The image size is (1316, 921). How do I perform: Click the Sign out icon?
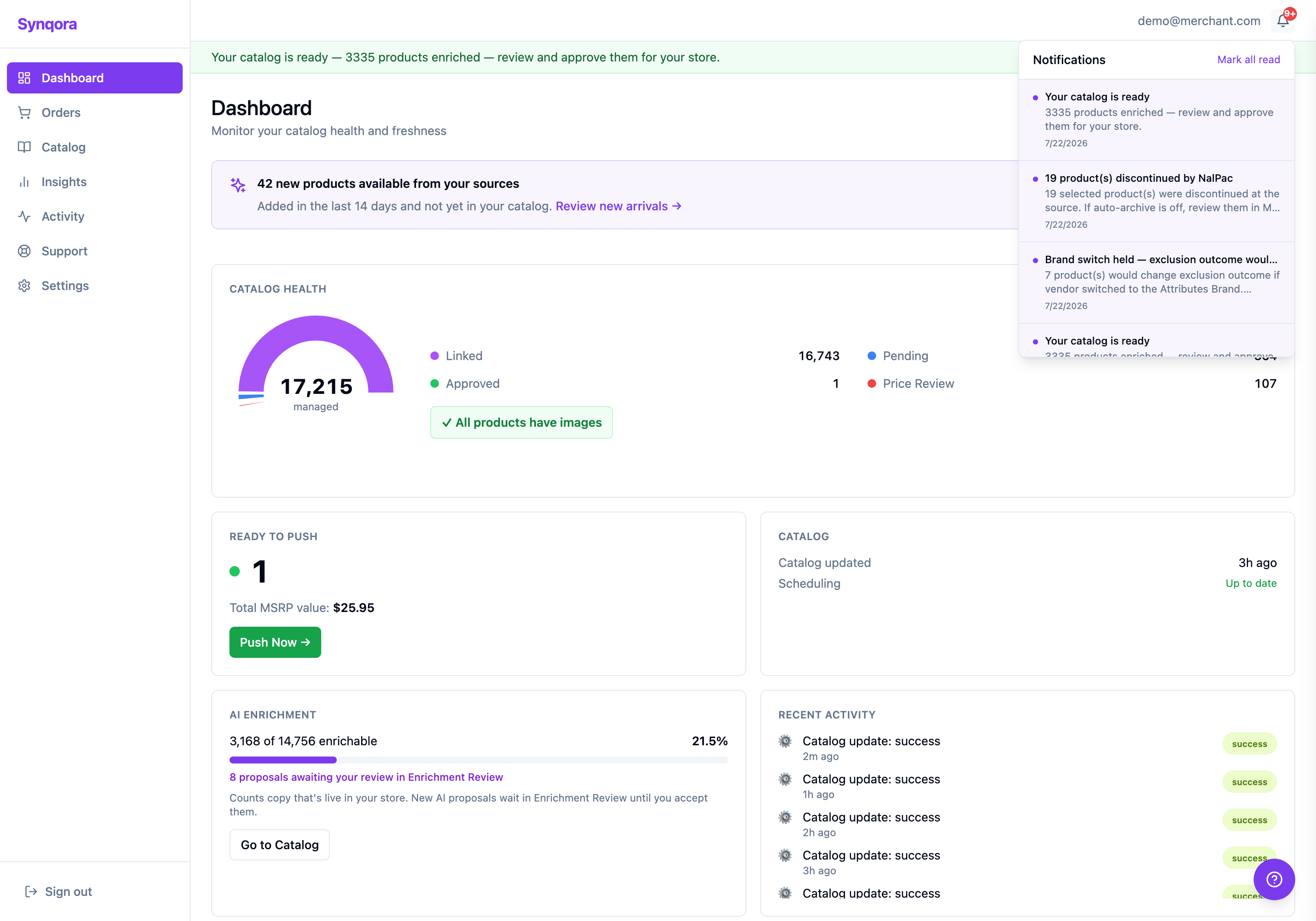point(31,892)
